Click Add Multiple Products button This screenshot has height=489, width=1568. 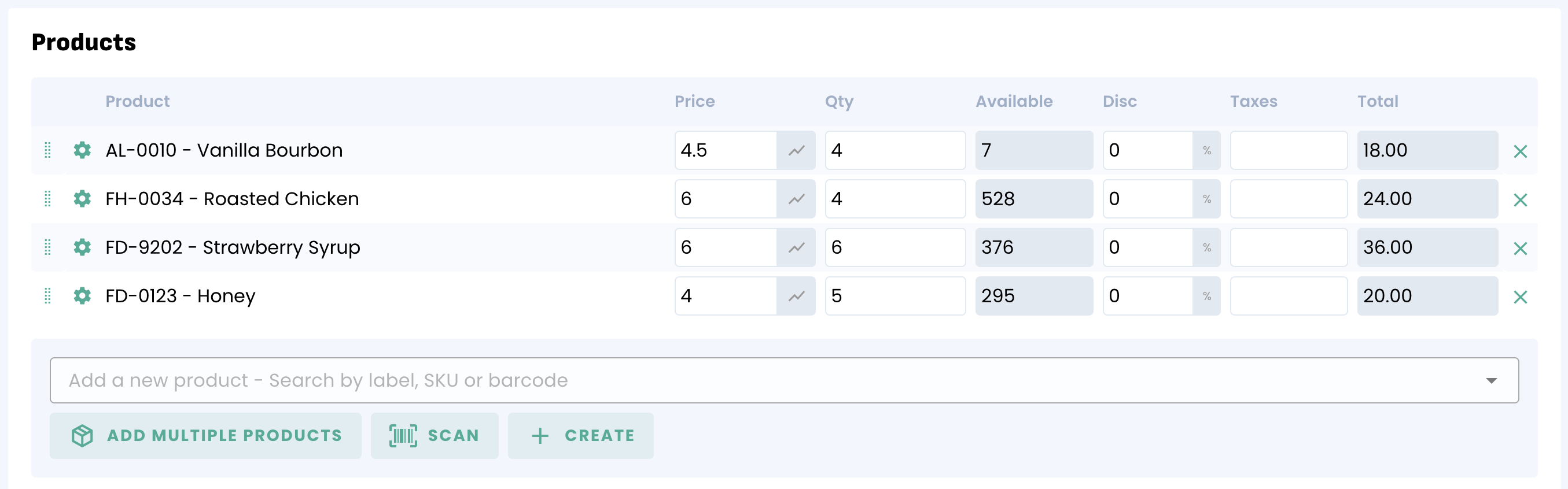tap(206, 436)
